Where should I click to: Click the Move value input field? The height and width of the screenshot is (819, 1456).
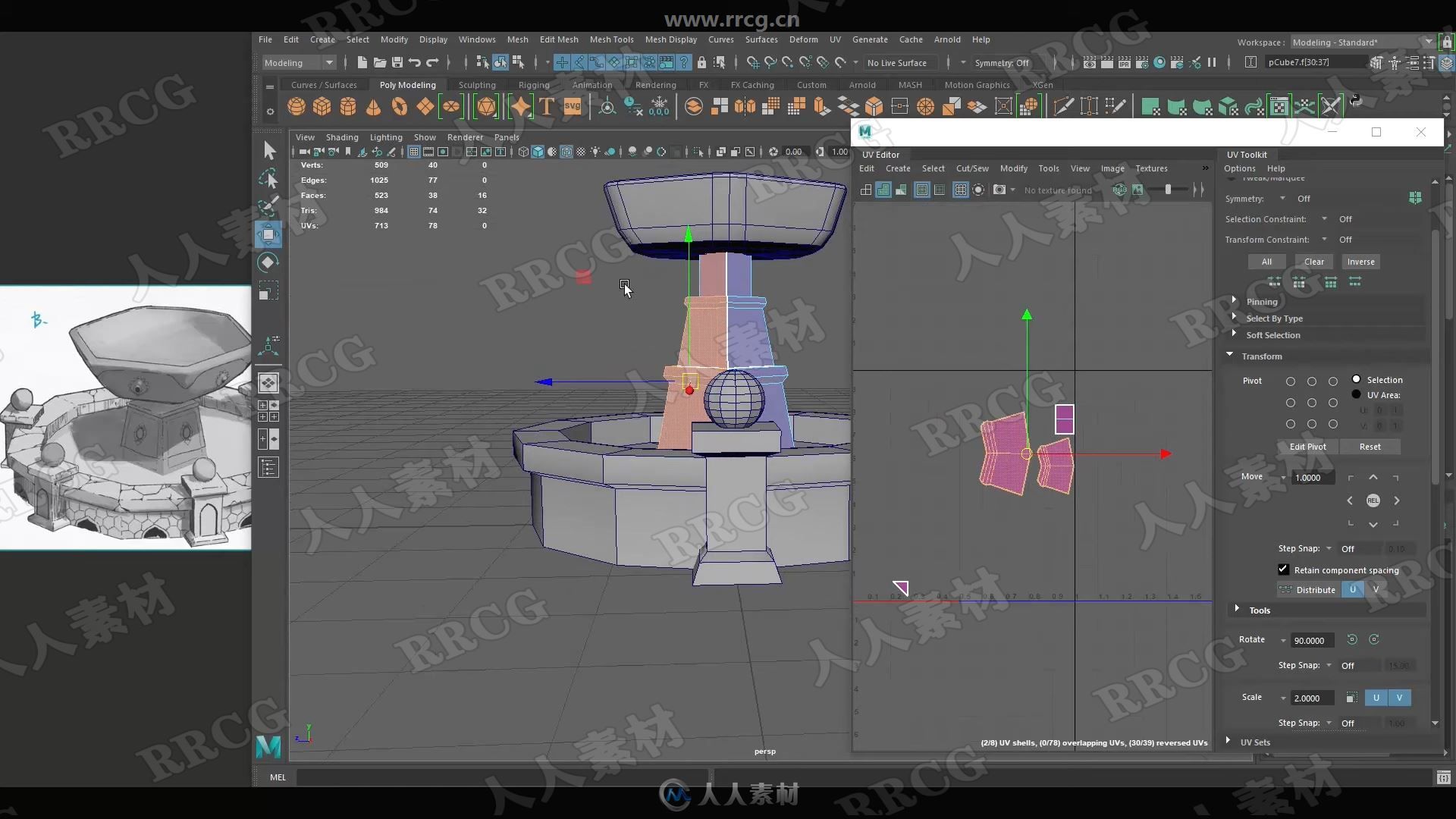pos(1312,477)
